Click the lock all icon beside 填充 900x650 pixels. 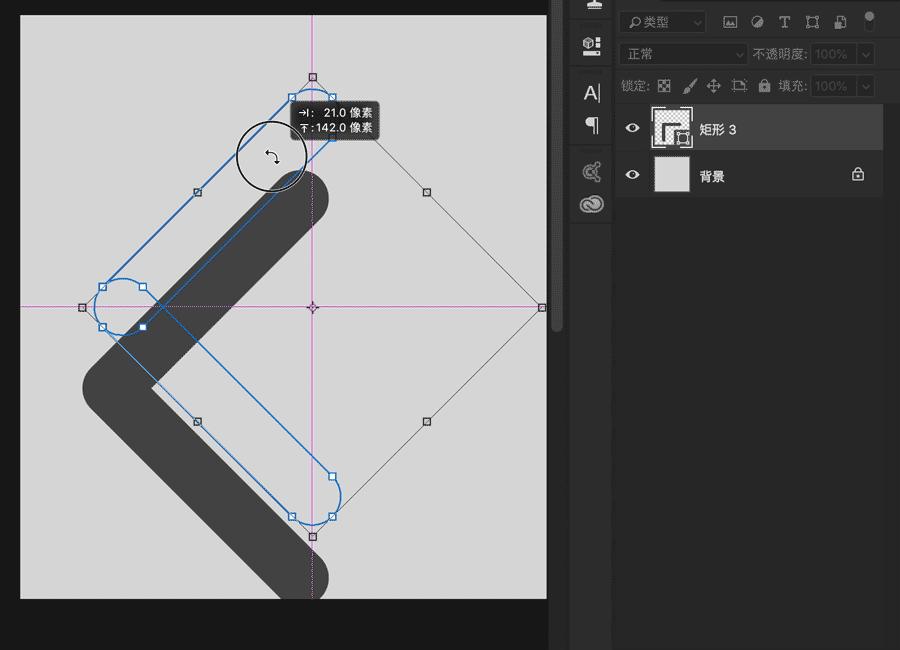[765, 86]
